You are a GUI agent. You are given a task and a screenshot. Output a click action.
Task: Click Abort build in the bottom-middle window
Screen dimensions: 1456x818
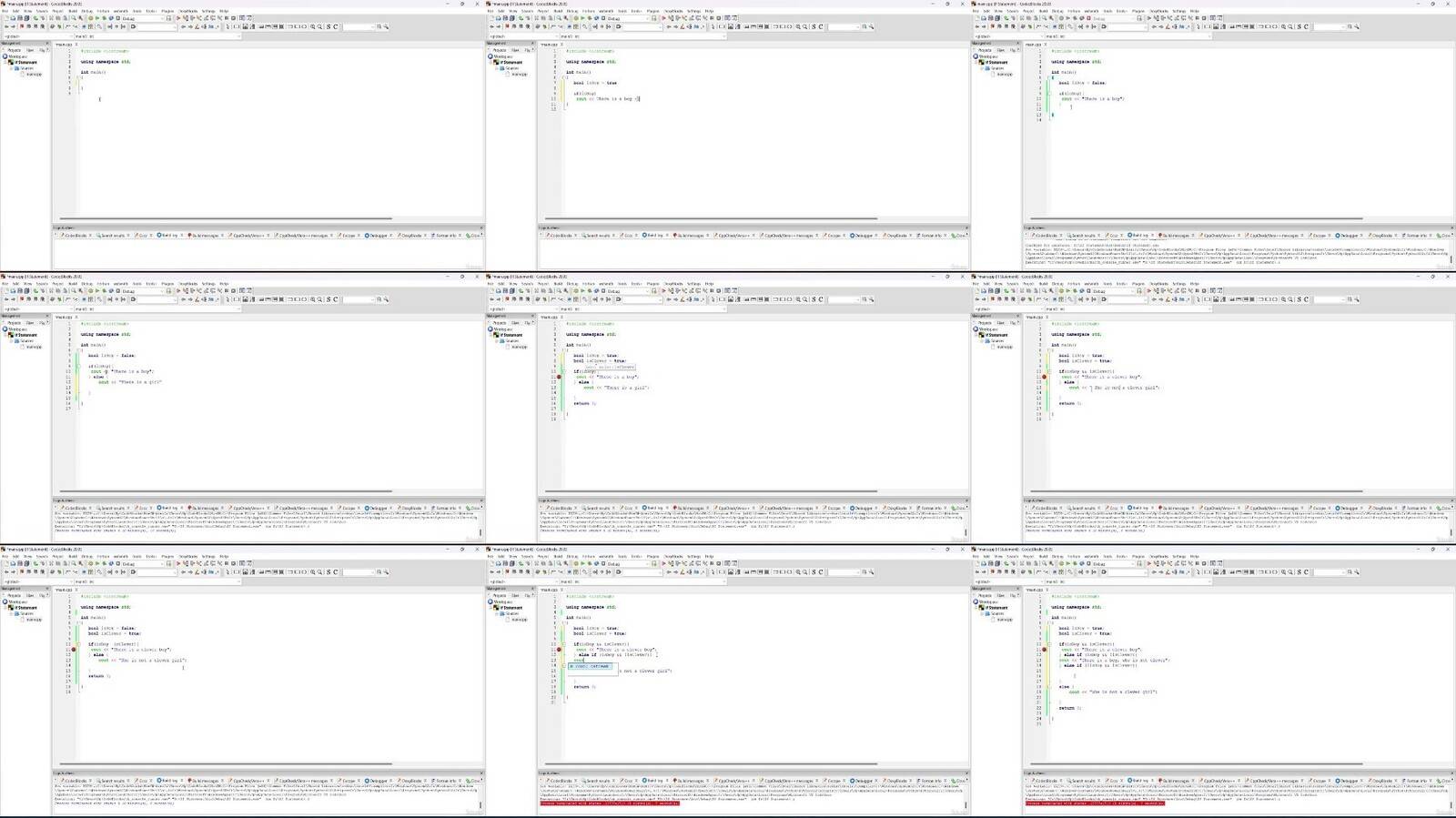tap(603, 564)
